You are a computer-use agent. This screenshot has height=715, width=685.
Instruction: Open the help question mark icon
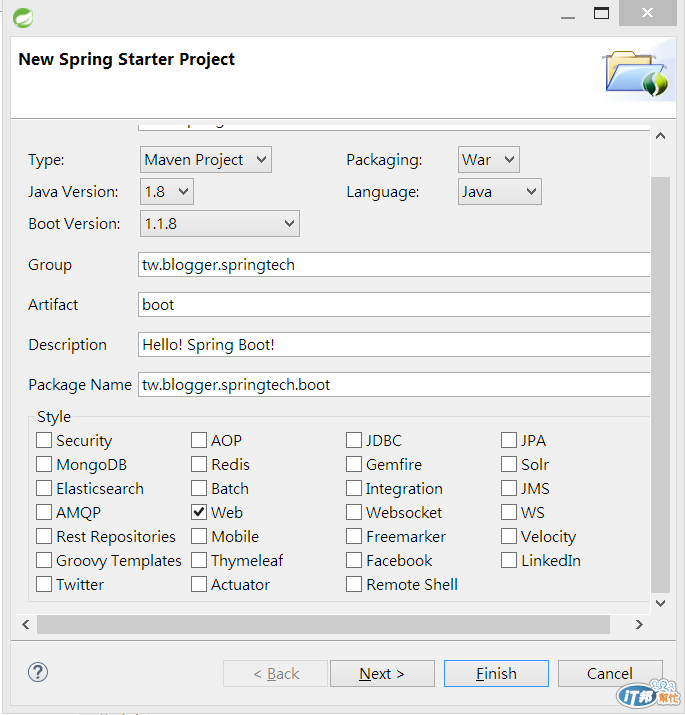38,672
